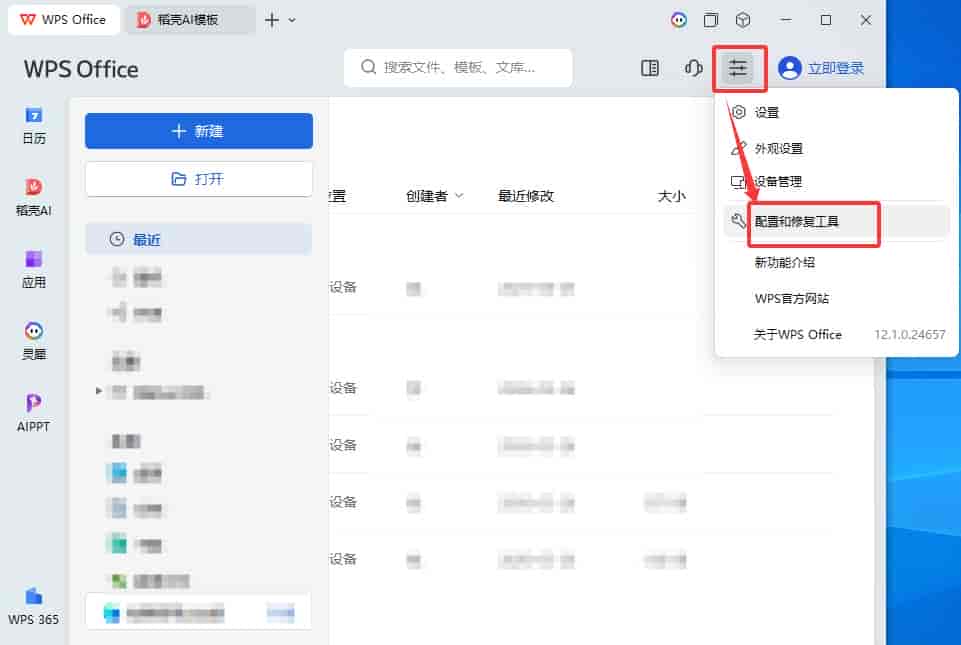Open the 应用 apps sidebar icon
Screen dimensions: 961x645
[x=34, y=269]
